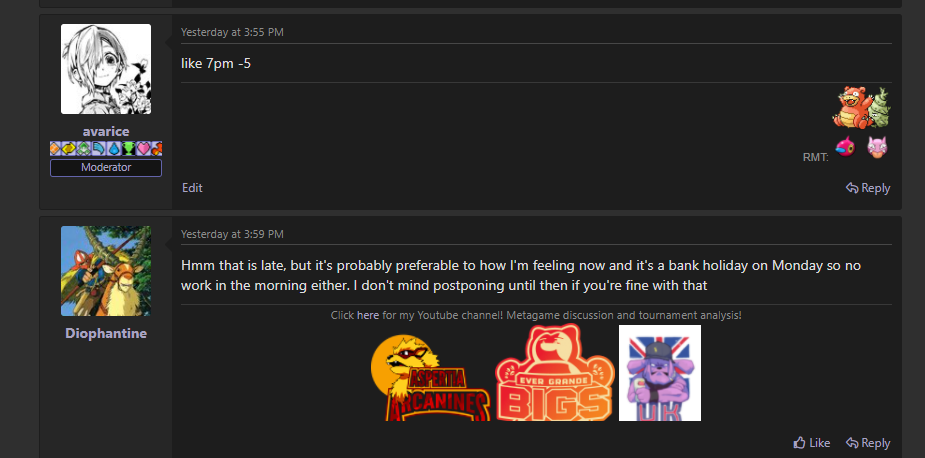925x458 pixels.
Task: Reply to avarice's post
Action: pos(868,188)
